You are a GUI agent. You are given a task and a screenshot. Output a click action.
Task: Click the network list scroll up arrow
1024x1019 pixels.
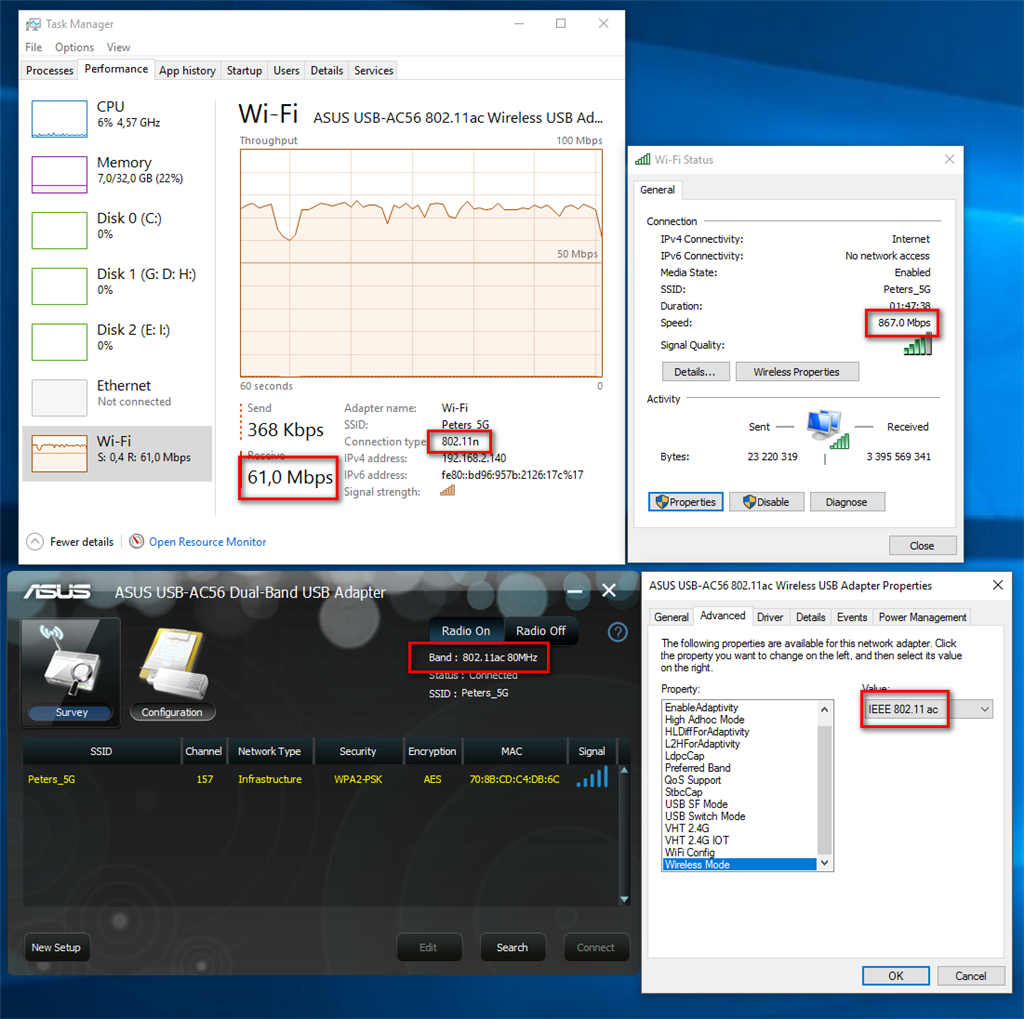tap(624, 771)
